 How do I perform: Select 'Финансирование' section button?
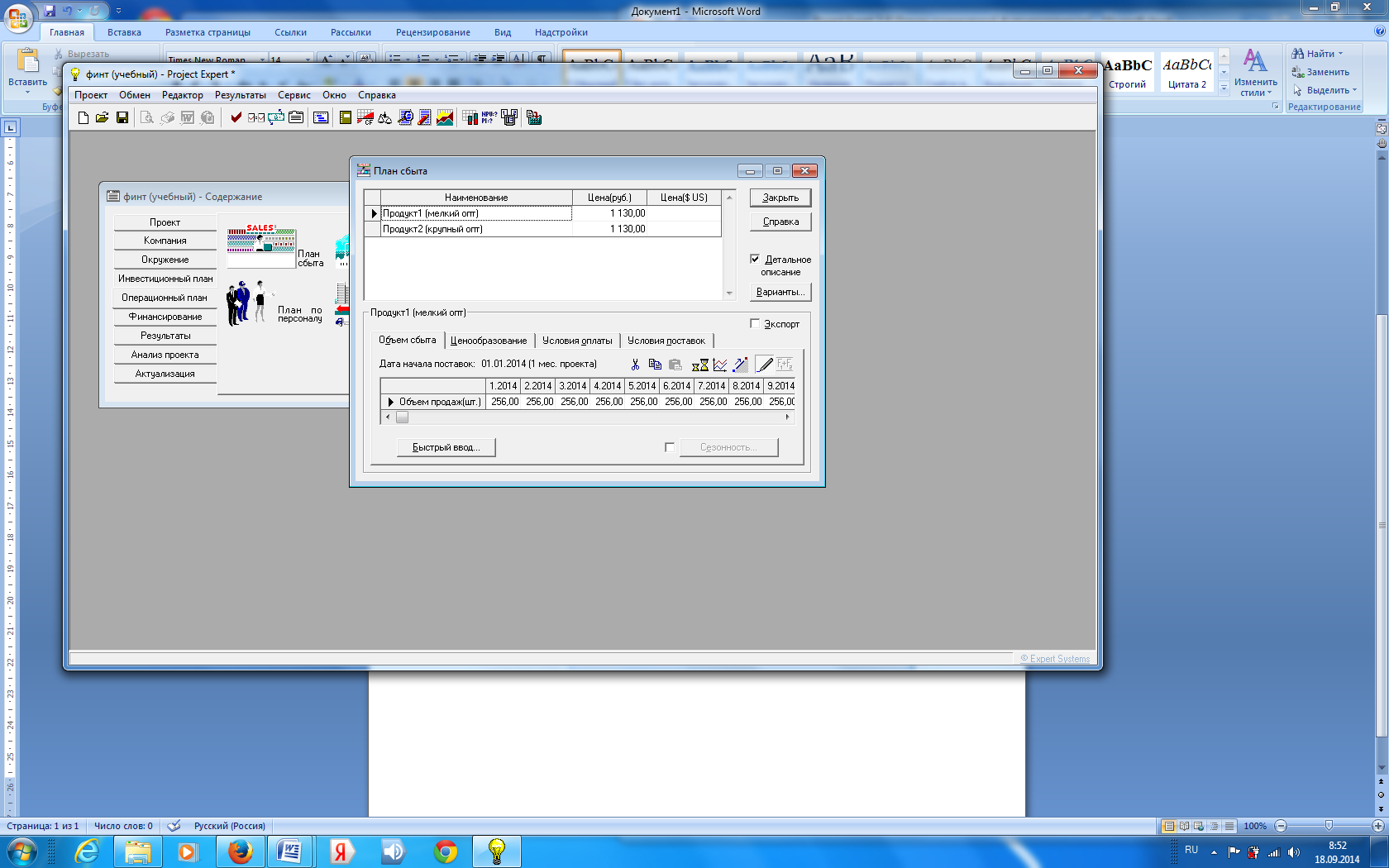tap(165, 317)
